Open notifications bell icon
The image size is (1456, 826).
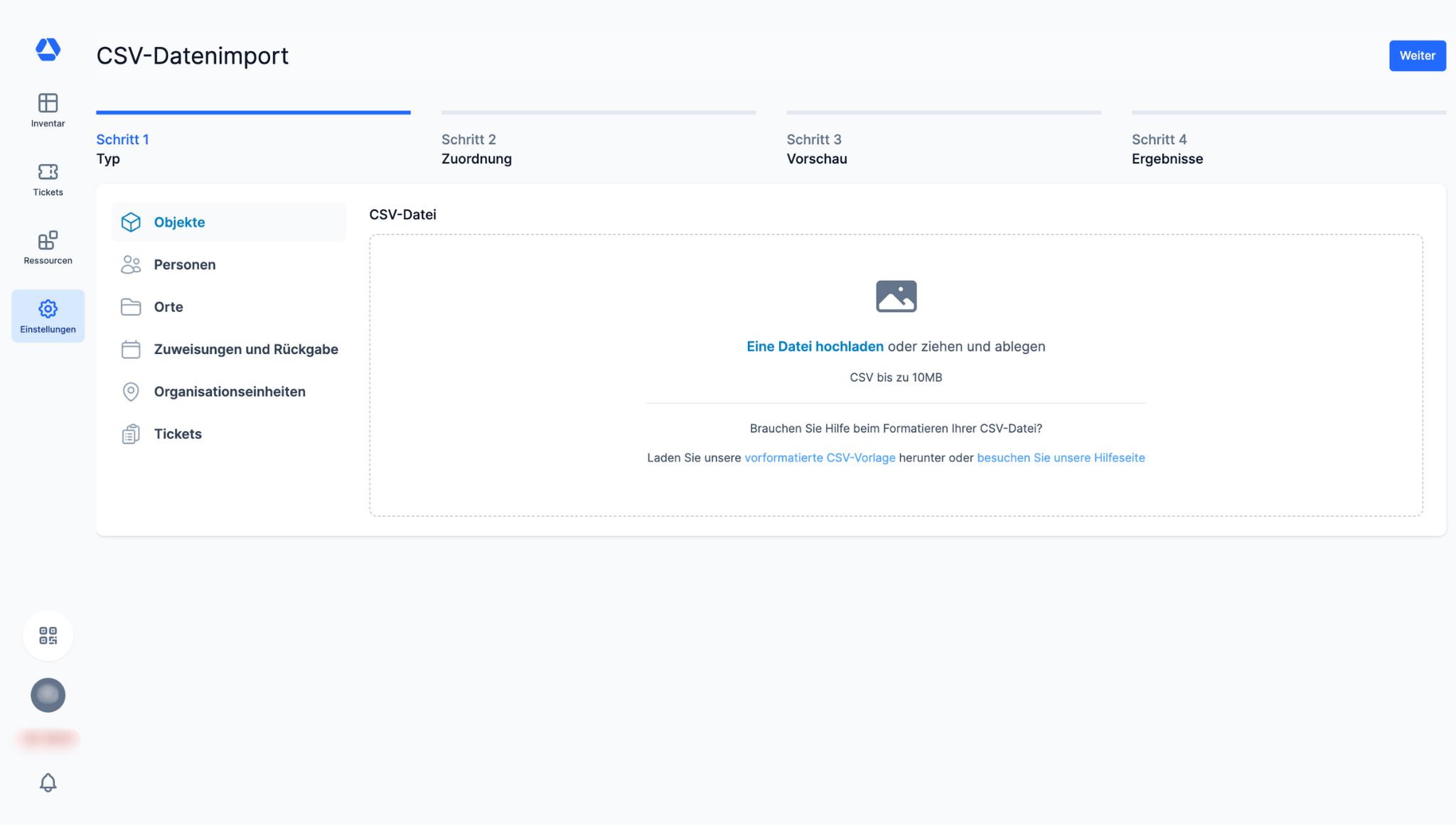point(48,783)
